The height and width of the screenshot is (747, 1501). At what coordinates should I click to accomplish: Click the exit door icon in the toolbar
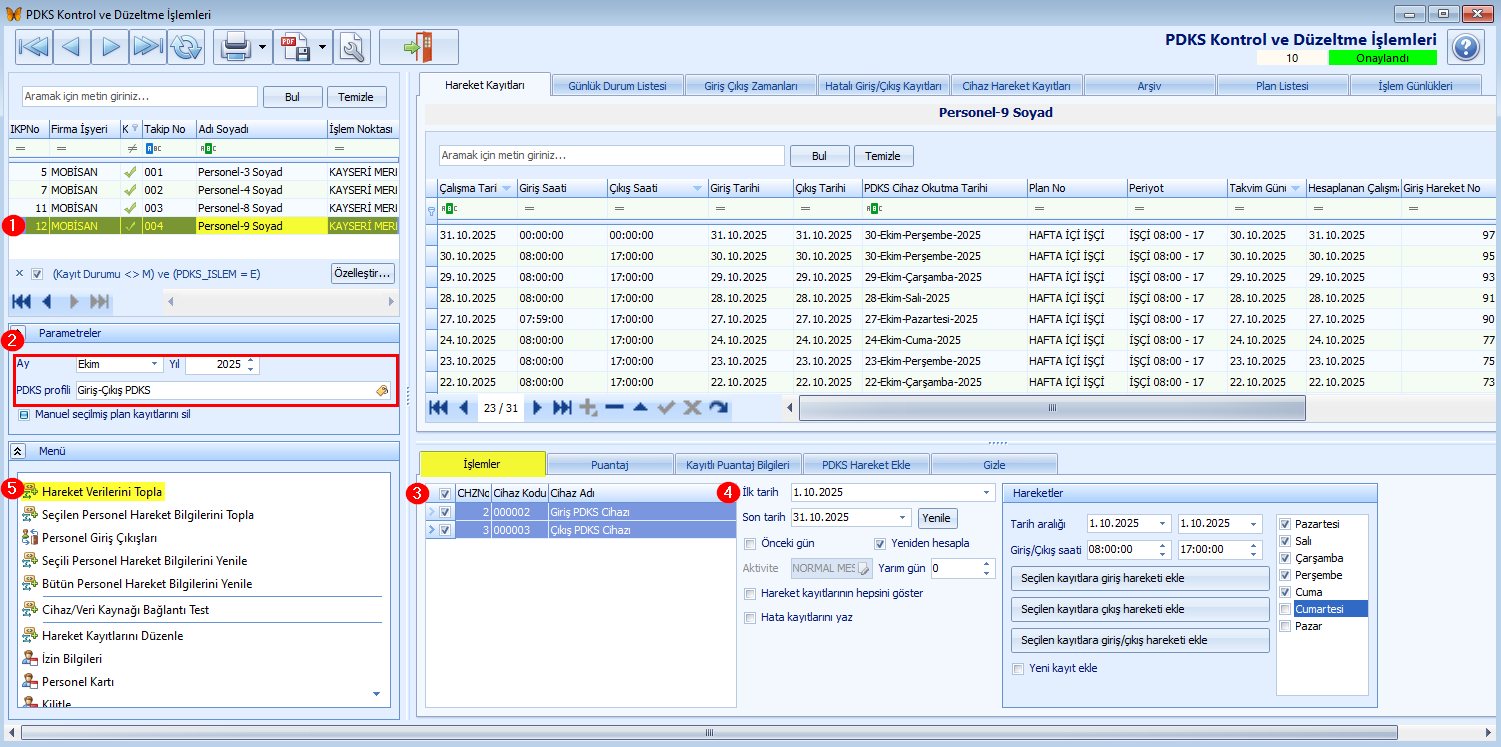click(x=418, y=47)
